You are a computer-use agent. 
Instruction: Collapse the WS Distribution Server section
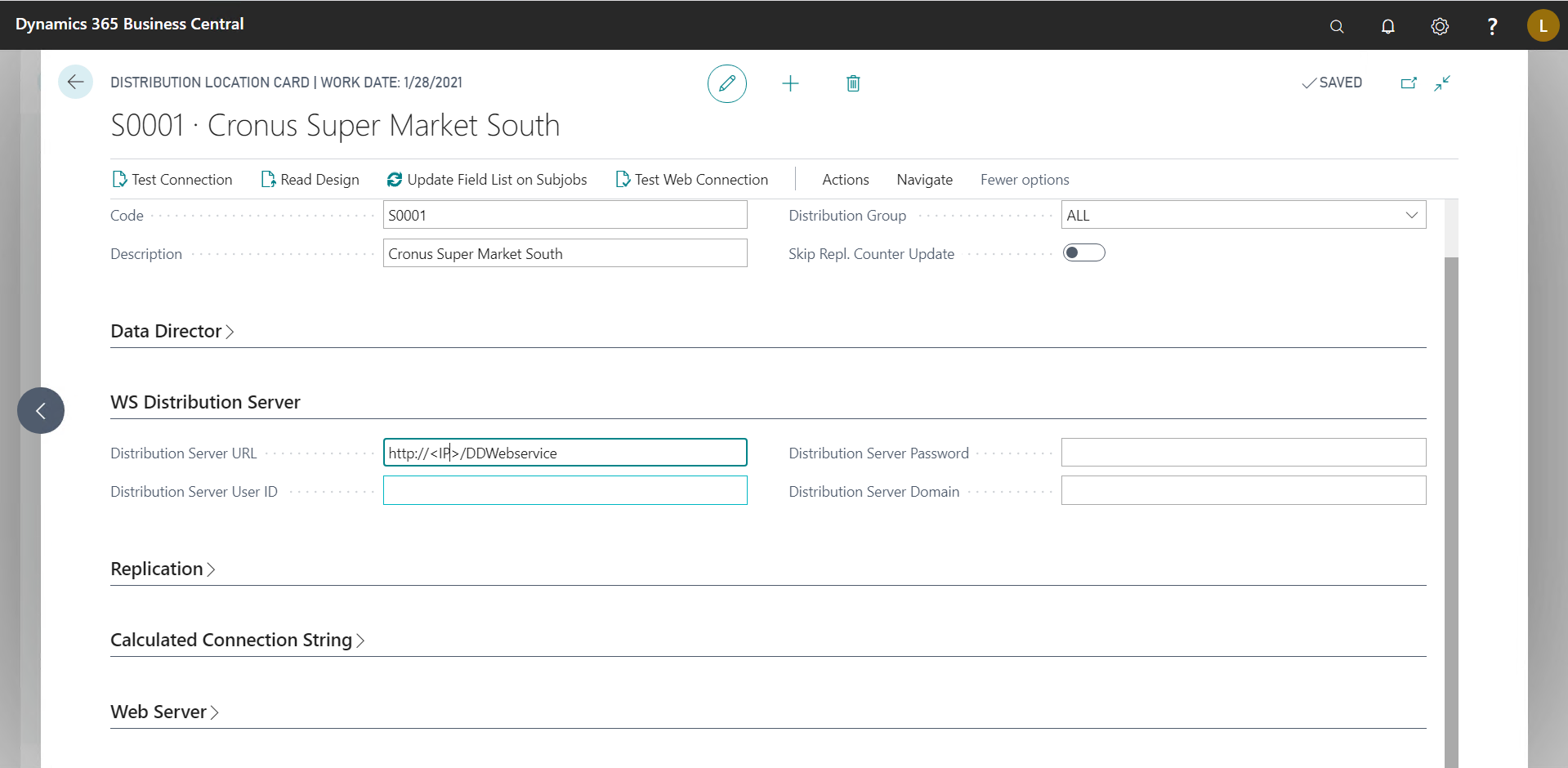pos(205,402)
